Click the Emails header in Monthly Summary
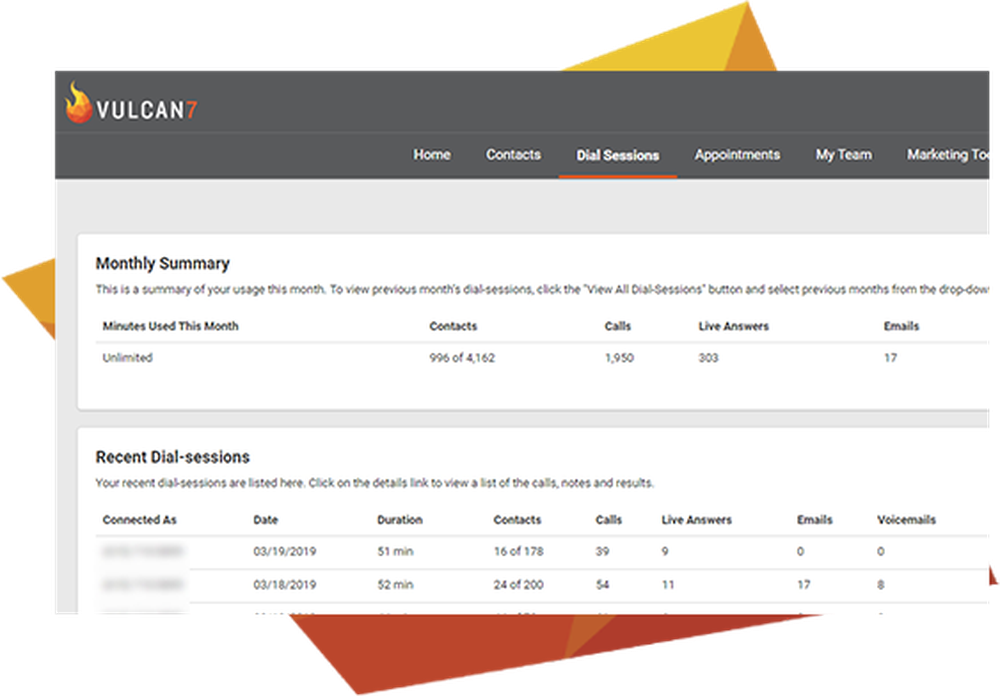The width and height of the screenshot is (1000, 696). (x=901, y=326)
